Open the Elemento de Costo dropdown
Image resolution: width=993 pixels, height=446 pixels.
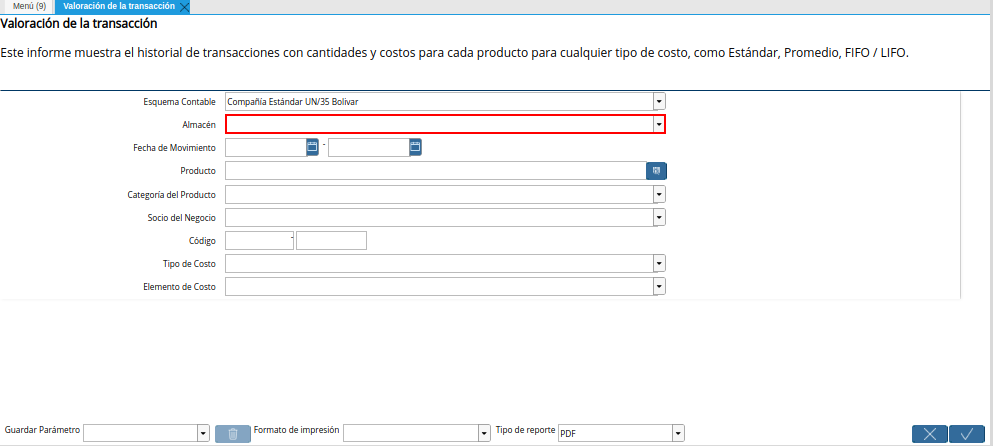click(659, 286)
